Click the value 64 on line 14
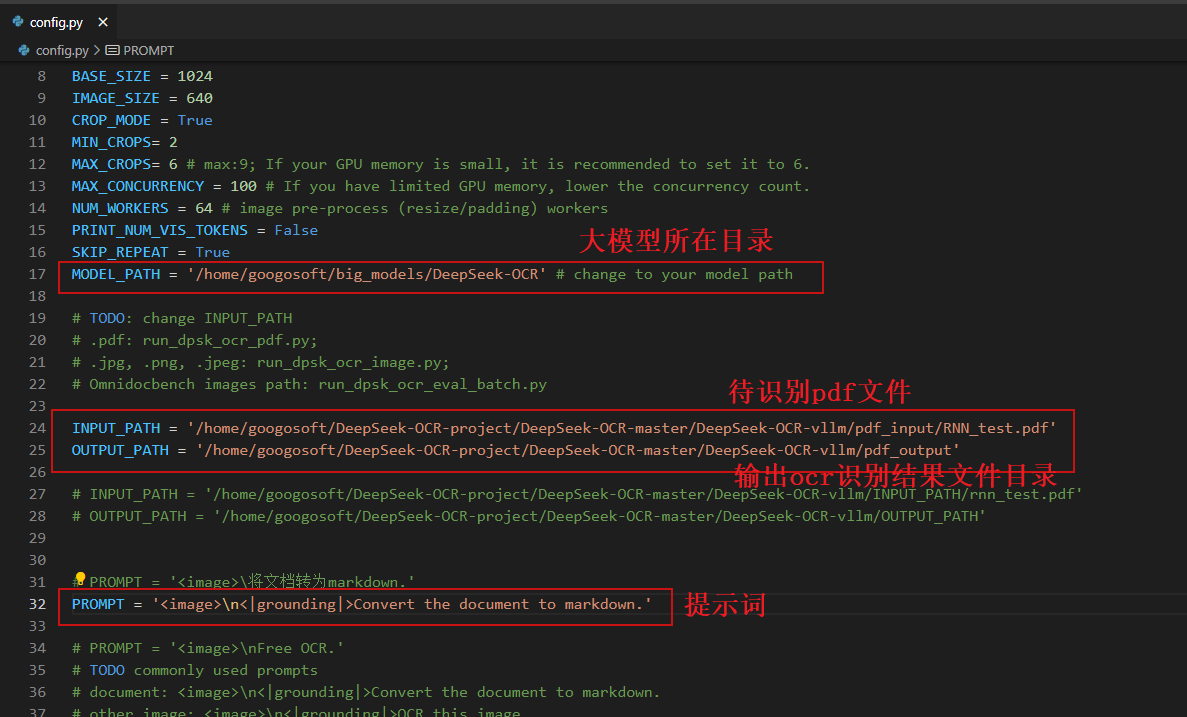Screen dimensions: 1187x717 click(x=204, y=208)
